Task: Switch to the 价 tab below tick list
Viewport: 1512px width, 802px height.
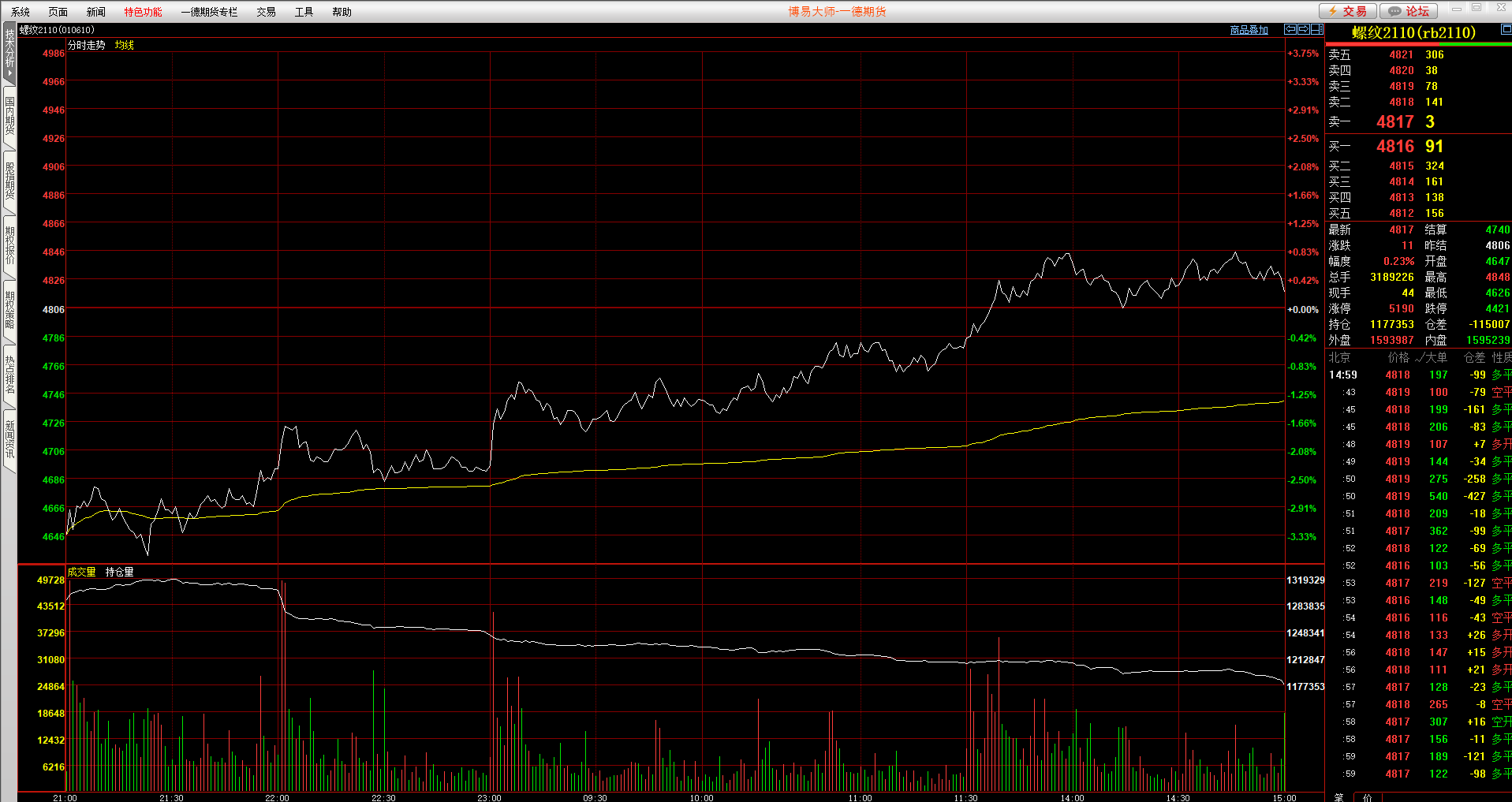Action: pos(1367,797)
